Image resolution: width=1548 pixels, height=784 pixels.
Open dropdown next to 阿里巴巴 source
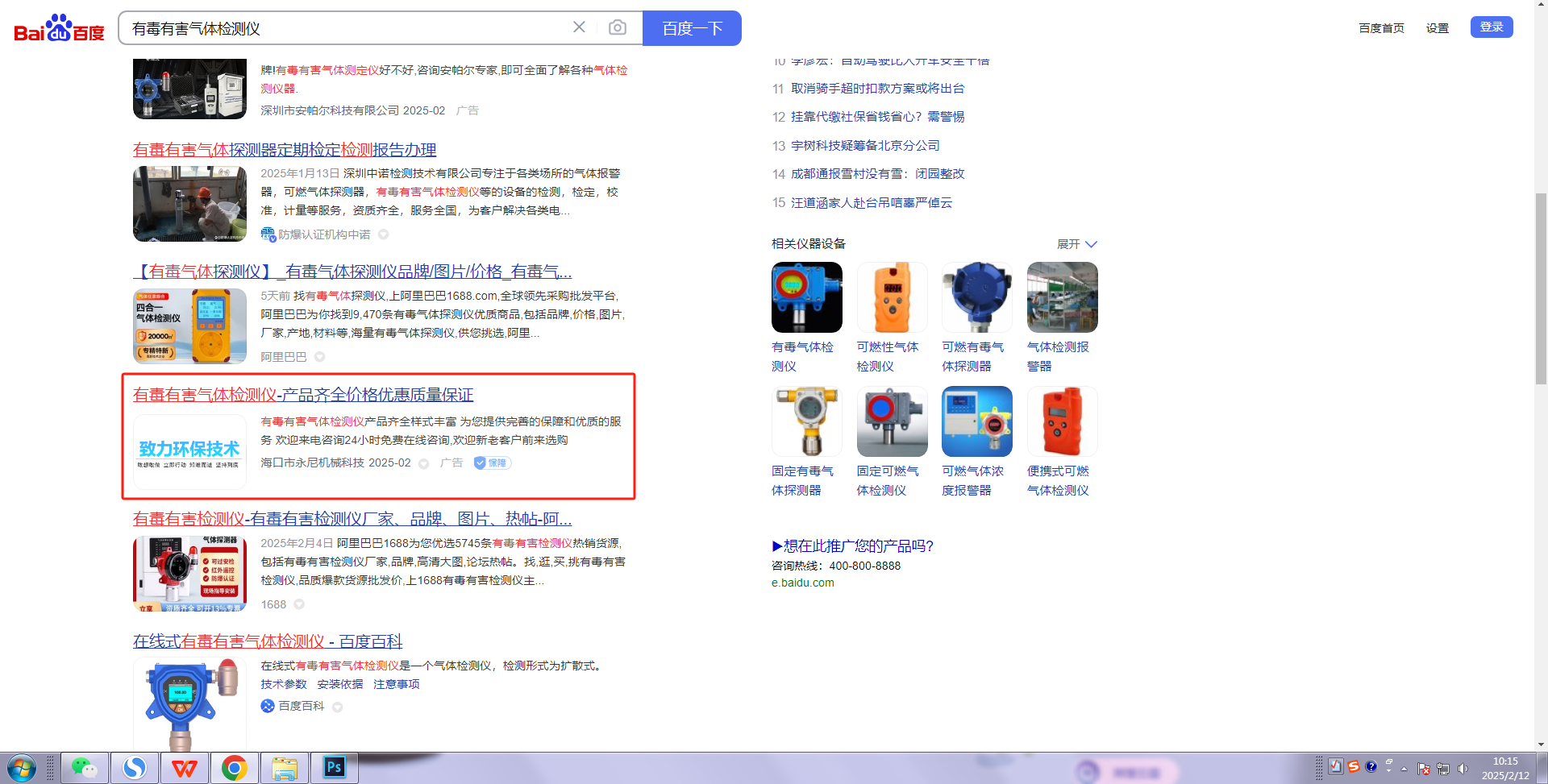[x=320, y=357]
